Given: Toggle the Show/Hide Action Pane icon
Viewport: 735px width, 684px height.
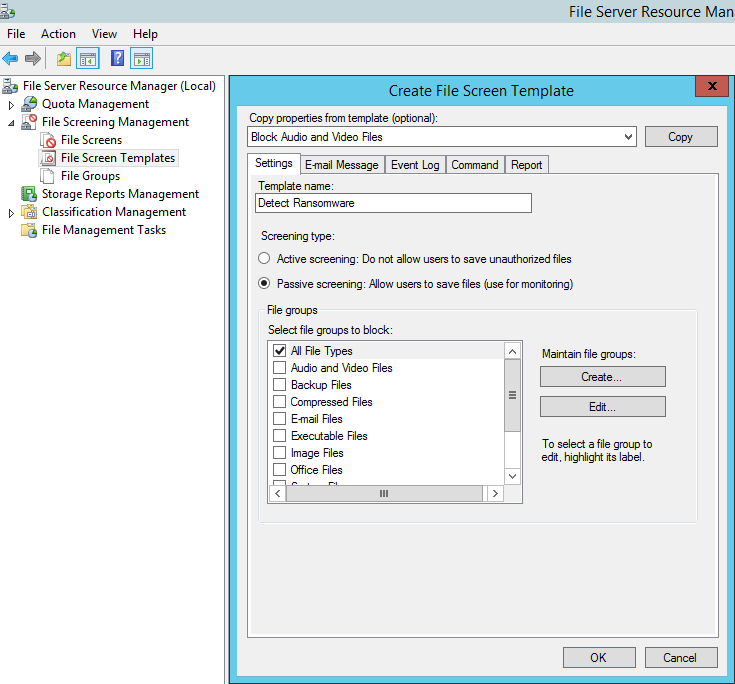Looking at the screenshot, I should pyautogui.click(x=142, y=59).
